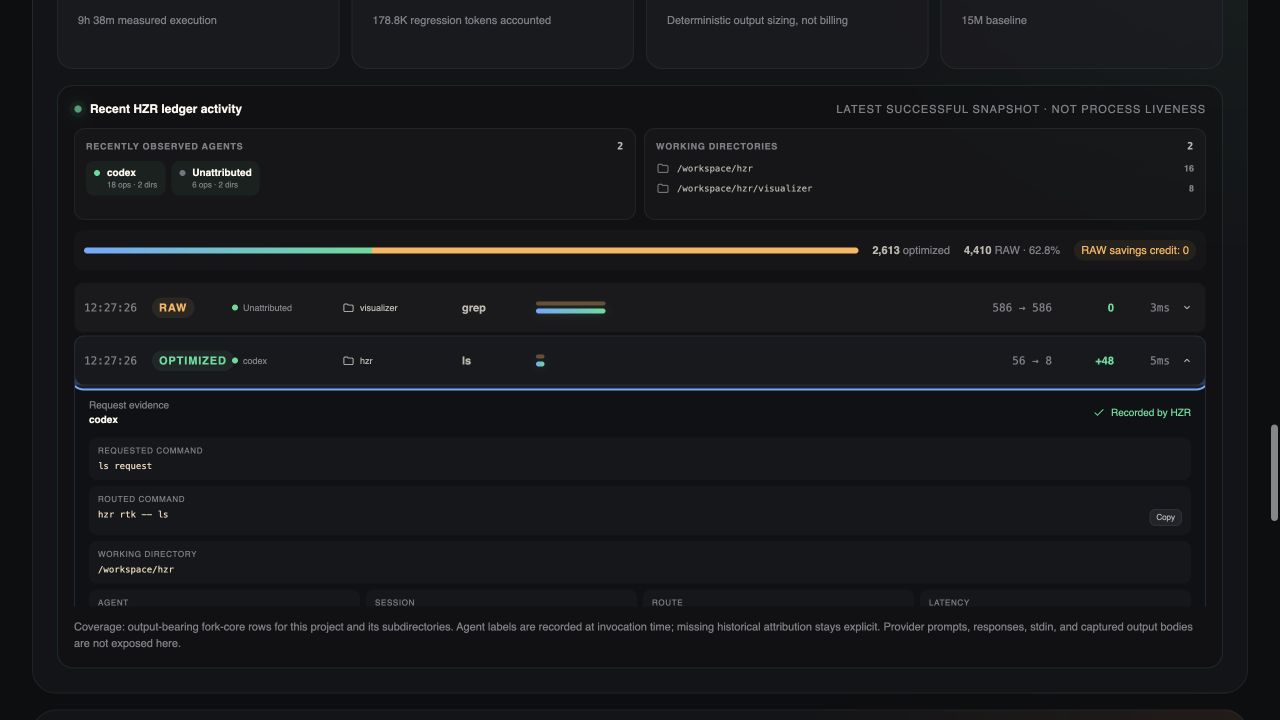1280x720 pixels.
Task: Click the +48 savings value
Action: pyautogui.click(x=1104, y=361)
